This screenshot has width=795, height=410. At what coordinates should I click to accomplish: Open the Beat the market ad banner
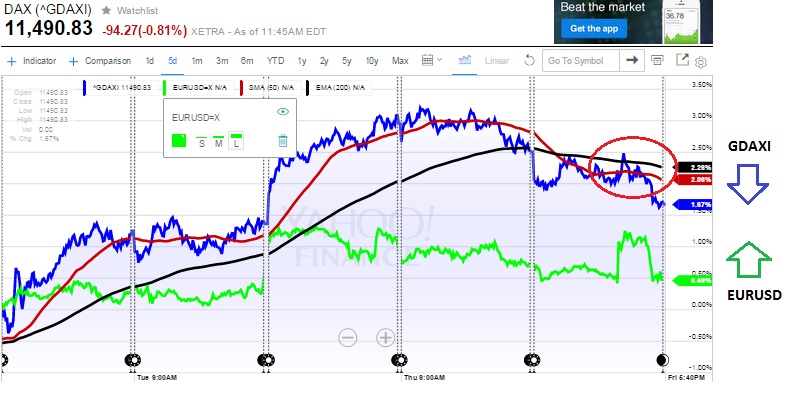point(633,22)
